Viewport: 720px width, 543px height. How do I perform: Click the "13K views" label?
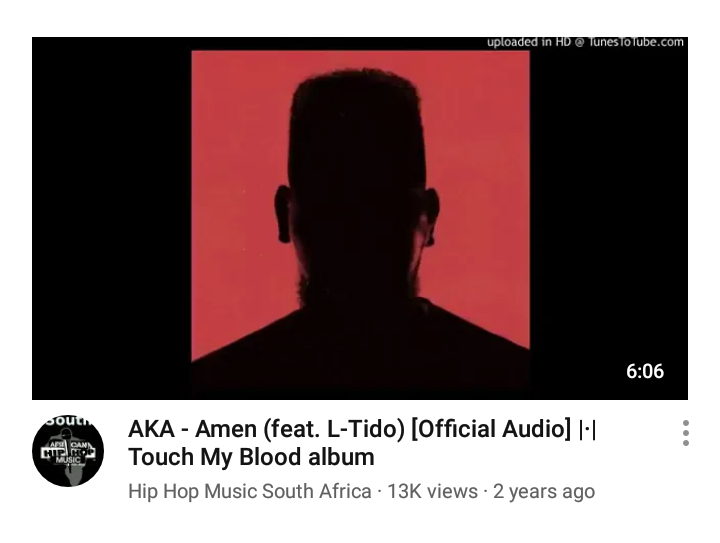click(433, 491)
